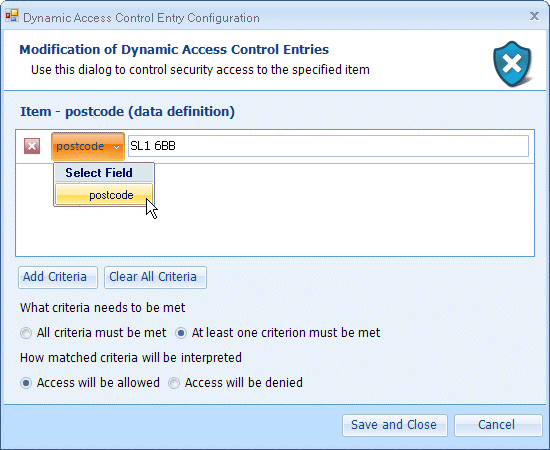
Task: Open the postcode field dropdown button
Action: pyautogui.click(x=88, y=146)
